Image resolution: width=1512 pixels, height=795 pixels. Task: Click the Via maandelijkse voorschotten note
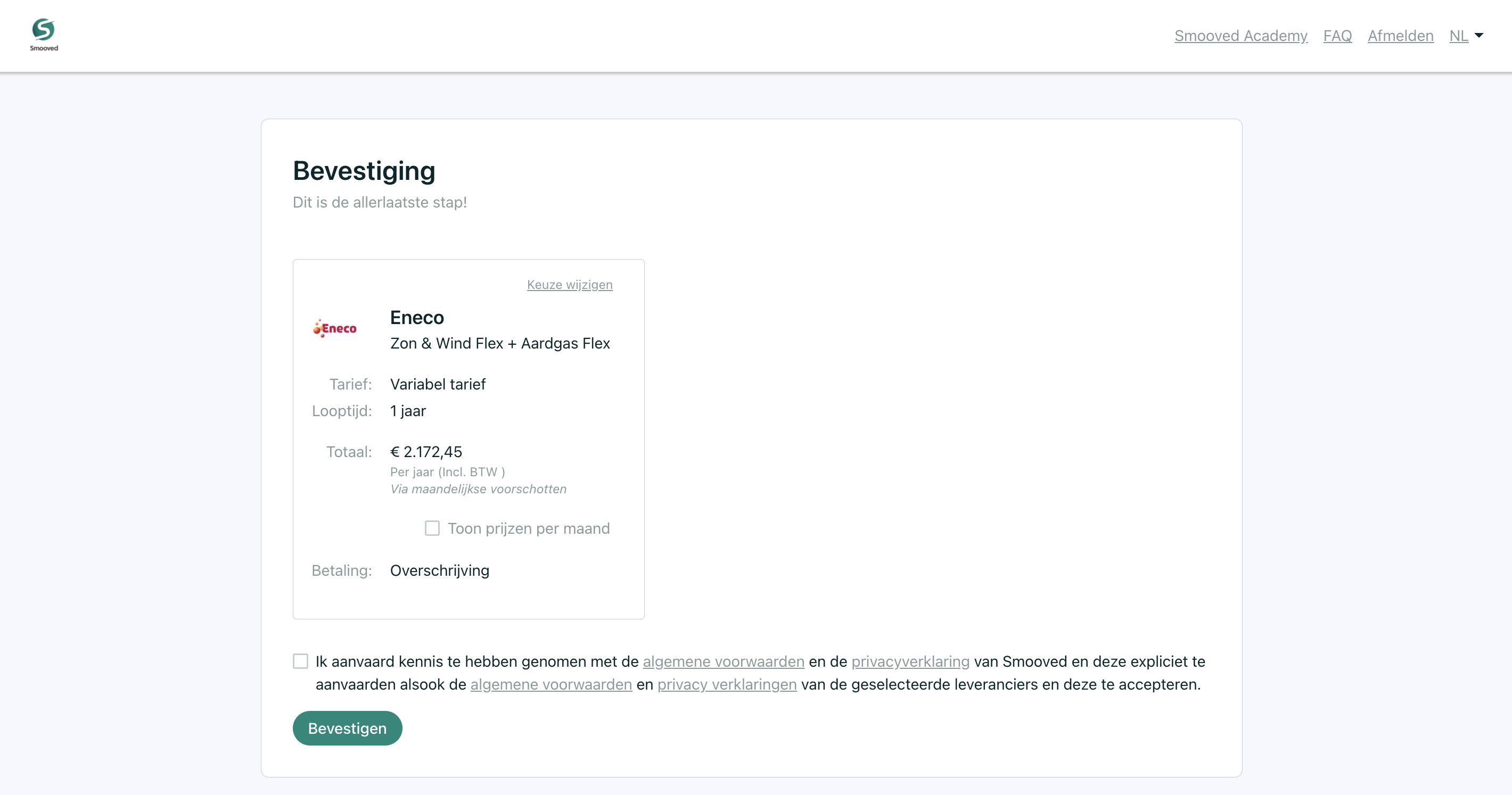point(479,488)
